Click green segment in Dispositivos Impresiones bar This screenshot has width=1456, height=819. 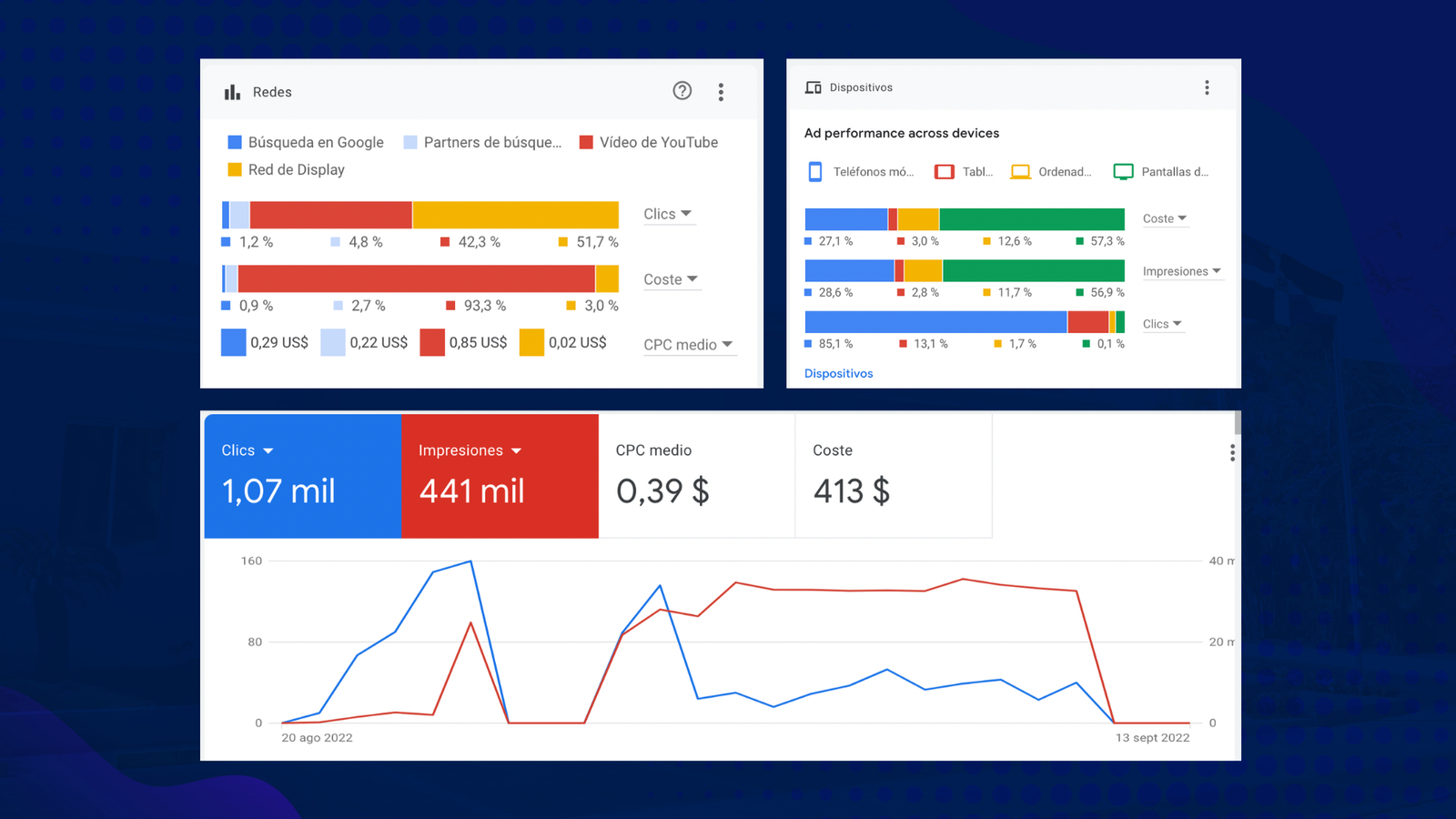[1034, 270]
